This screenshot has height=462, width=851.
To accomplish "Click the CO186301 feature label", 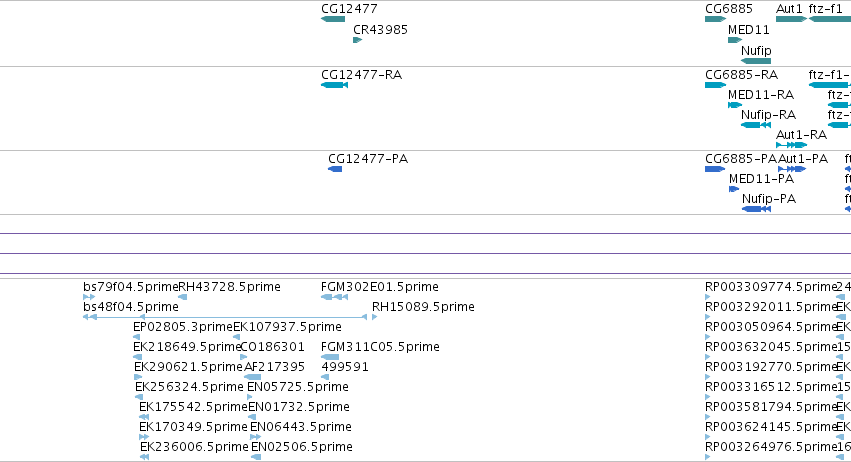I will [x=272, y=347].
